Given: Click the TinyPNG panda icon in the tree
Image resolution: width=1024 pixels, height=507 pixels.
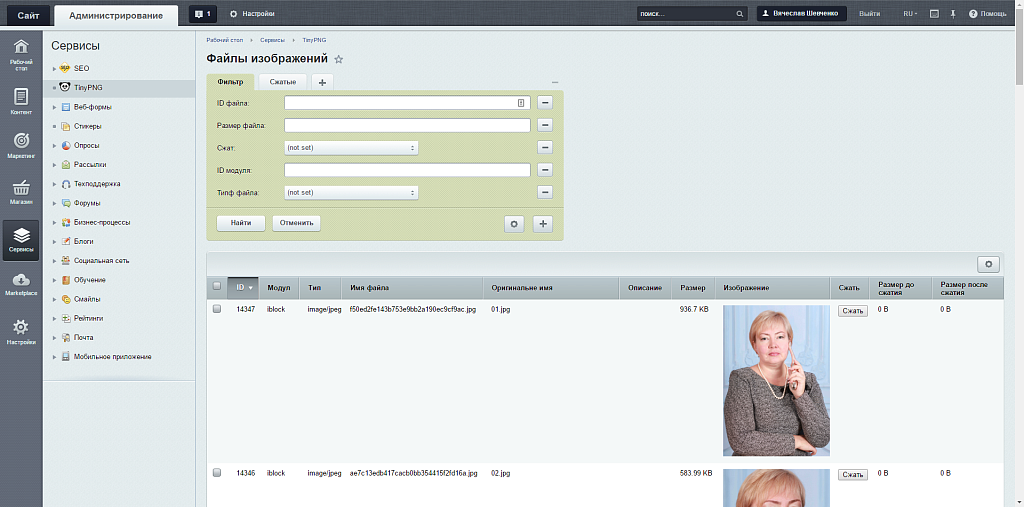Looking at the screenshot, I should coord(65,87).
